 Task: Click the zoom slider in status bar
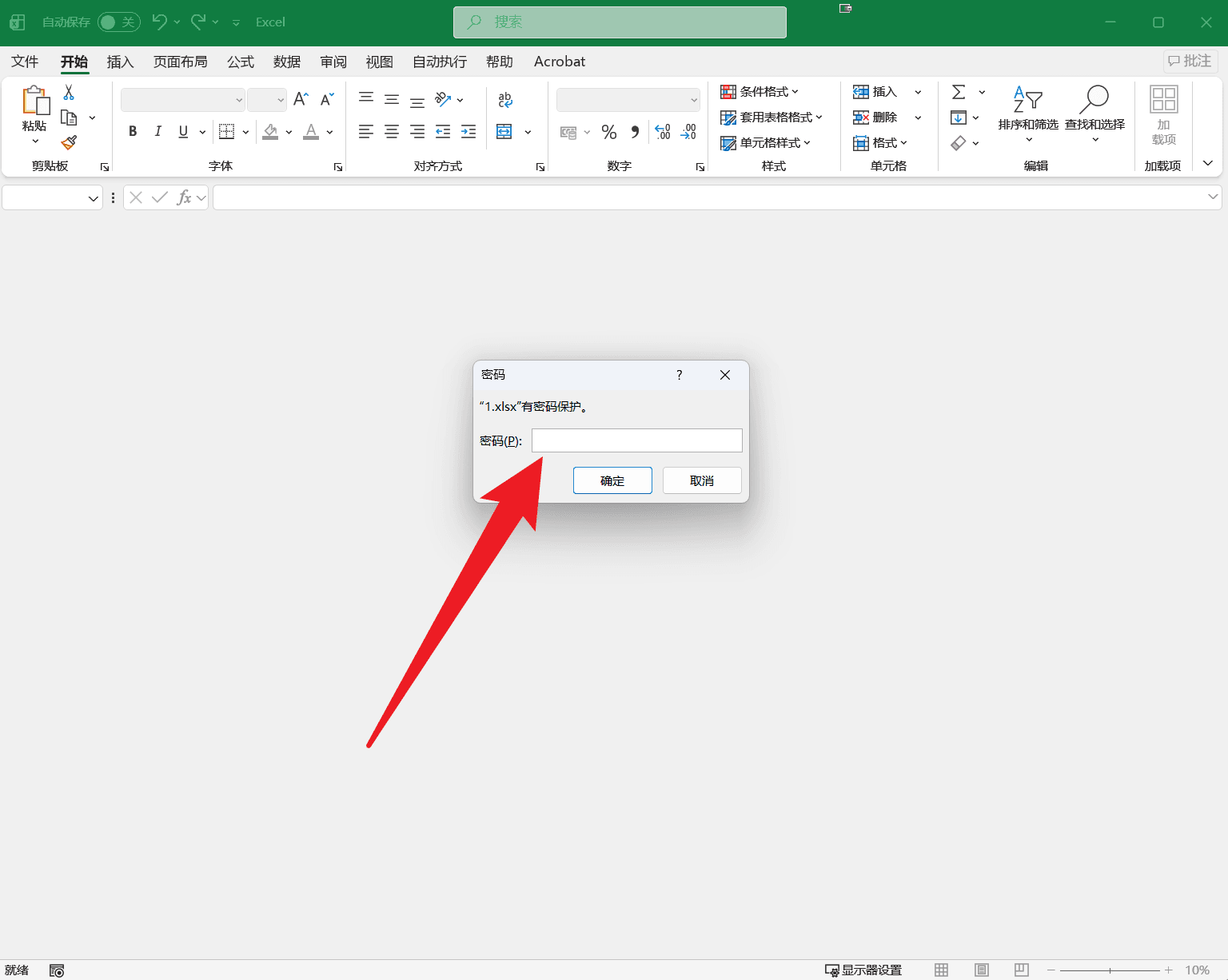(1110, 970)
